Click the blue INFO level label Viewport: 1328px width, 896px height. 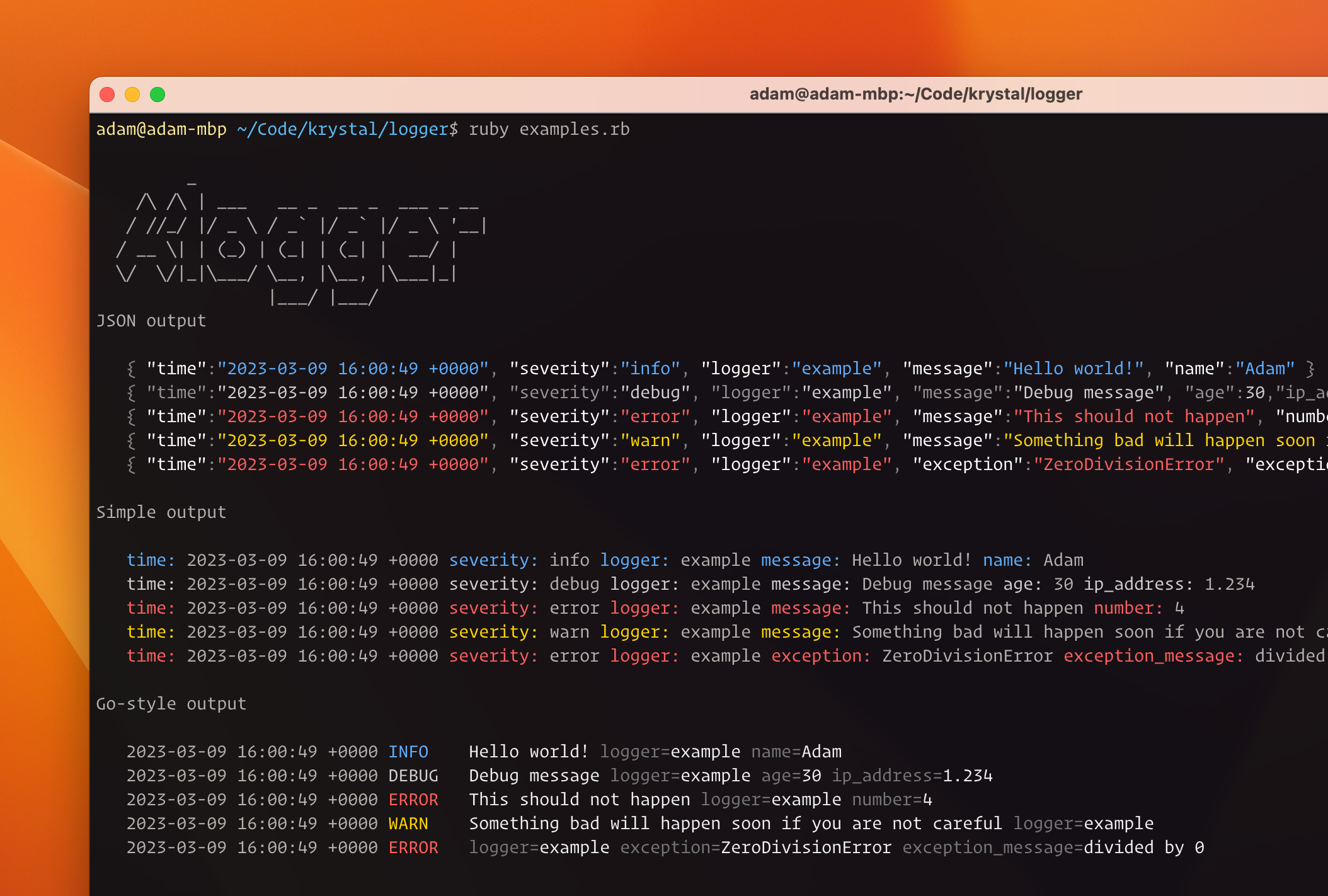408,752
